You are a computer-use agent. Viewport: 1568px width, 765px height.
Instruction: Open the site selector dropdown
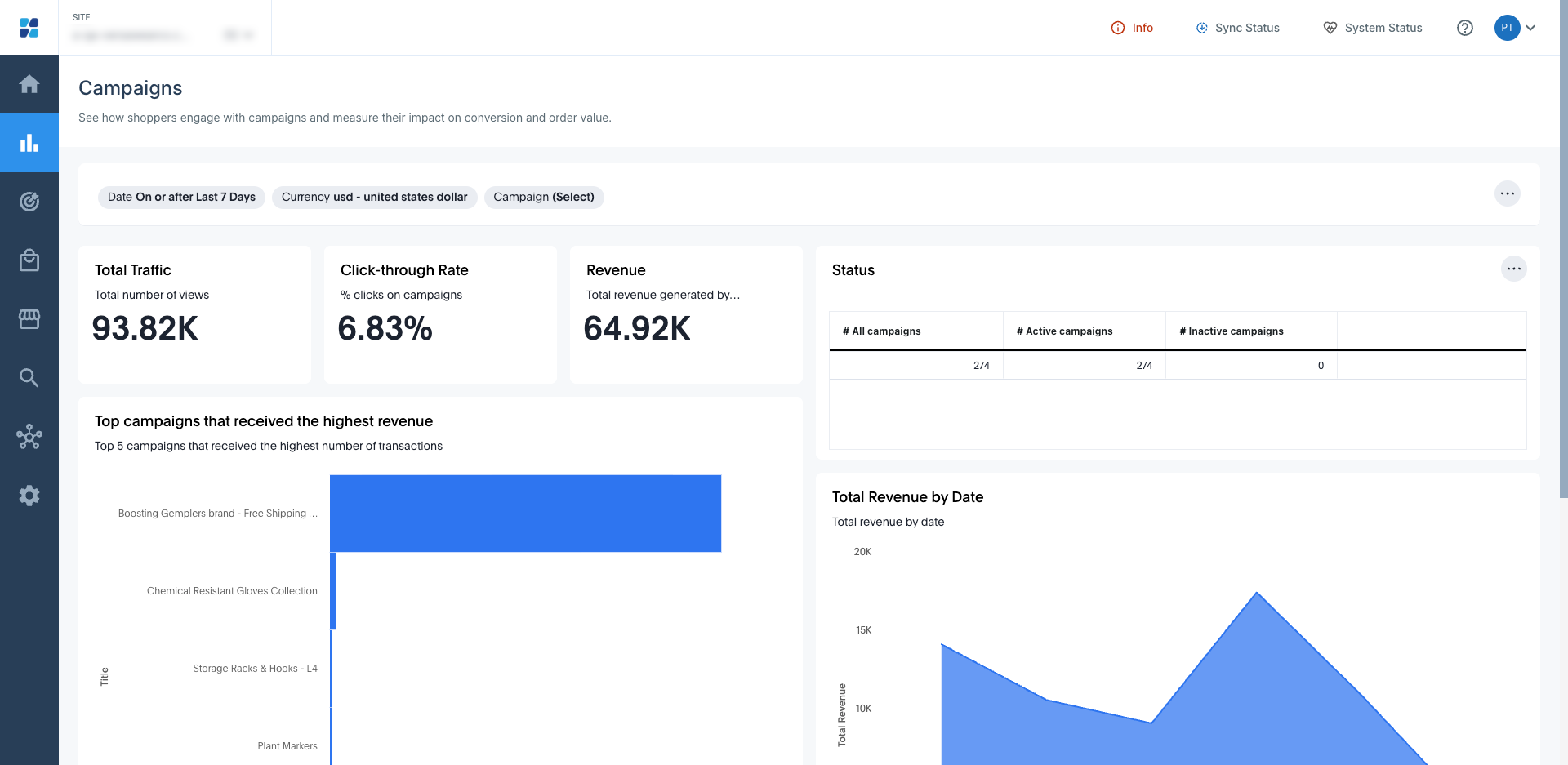tap(163, 34)
